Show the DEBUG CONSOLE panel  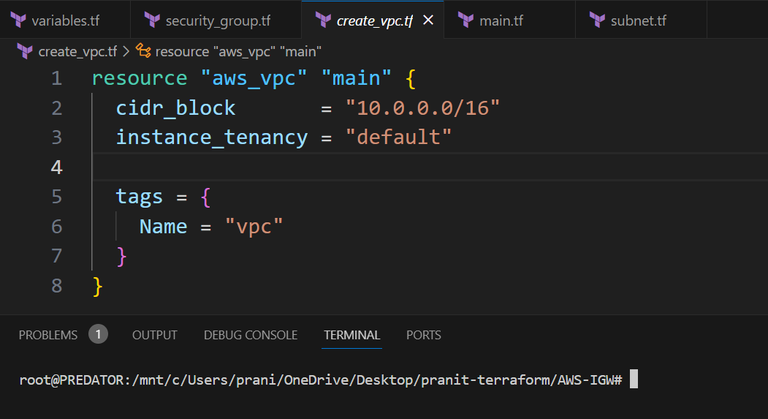pyautogui.click(x=250, y=335)
